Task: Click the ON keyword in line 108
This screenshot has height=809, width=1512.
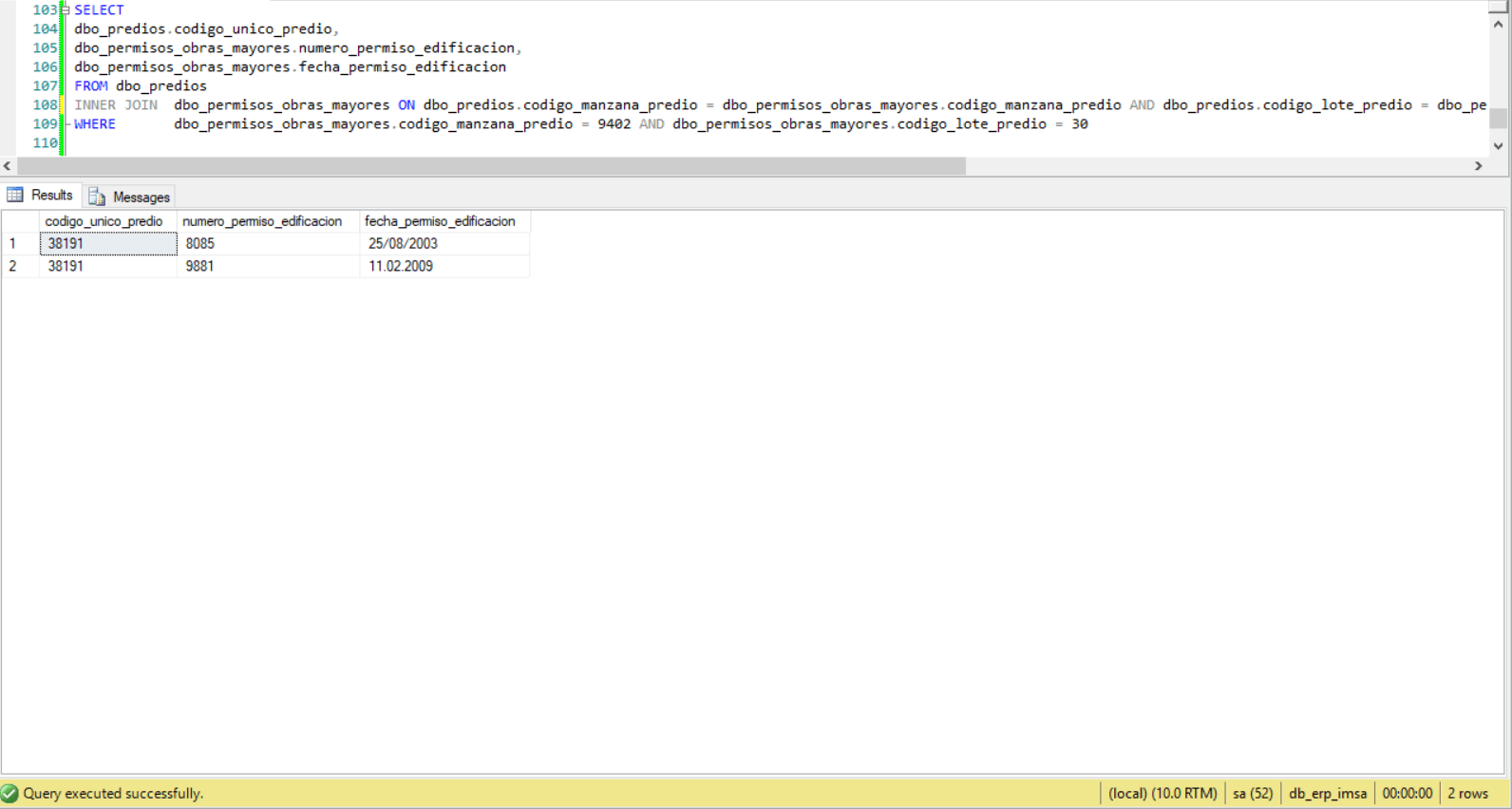Action: tap(406, 104)
